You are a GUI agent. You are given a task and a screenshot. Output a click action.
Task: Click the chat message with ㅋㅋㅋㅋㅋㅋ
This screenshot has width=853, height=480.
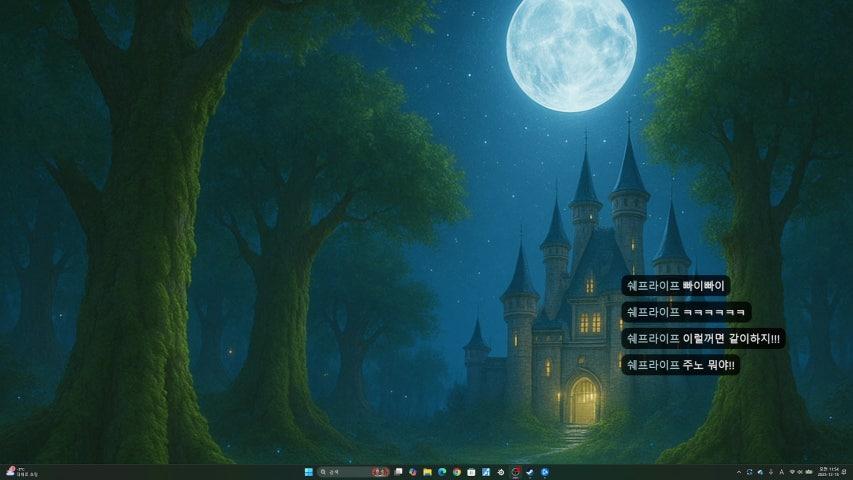tap(686, 312)
